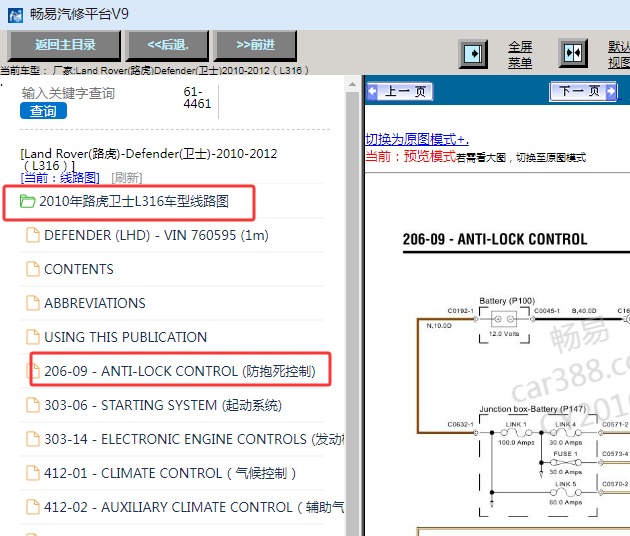This screenshot has width=630, height=536.
Task: Go forward with the >>前进 button
Action: [x=256, y=45]
